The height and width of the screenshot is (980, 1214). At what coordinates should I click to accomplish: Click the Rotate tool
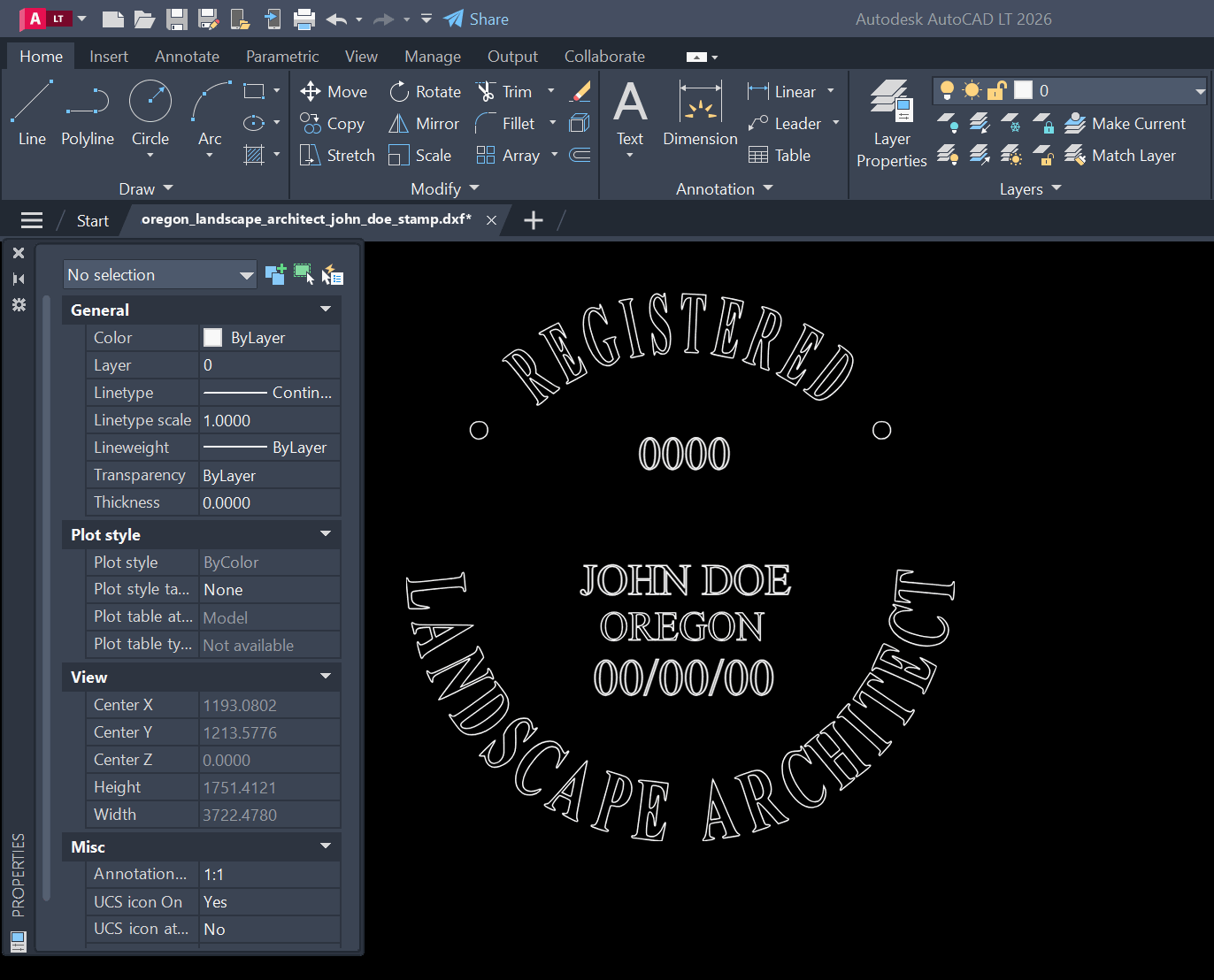pos(426,92)
